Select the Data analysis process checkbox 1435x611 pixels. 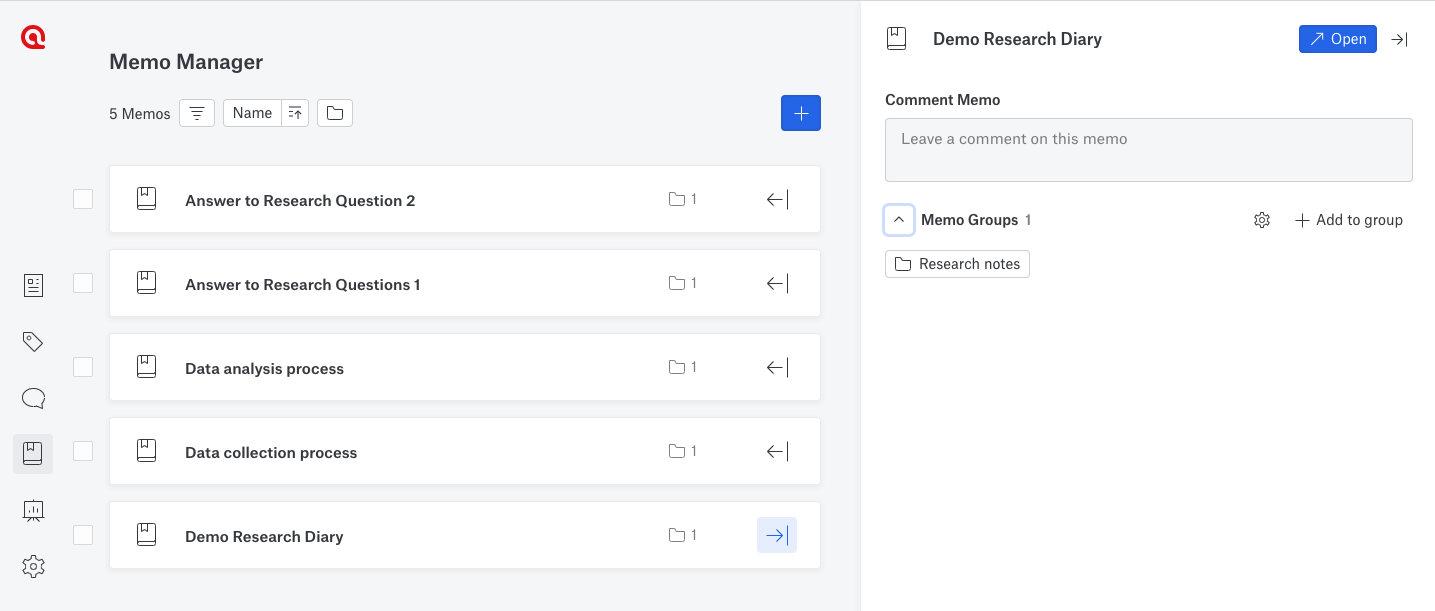click(83, 367)
